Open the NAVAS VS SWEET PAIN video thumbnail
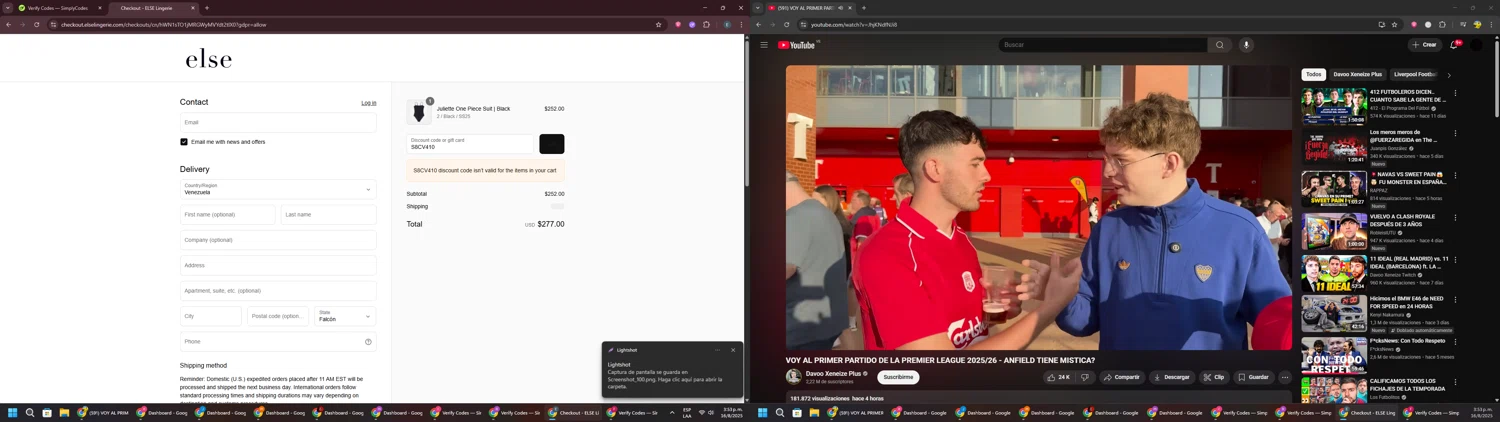The width and height of the screenshot is (1500, 422). click(x=1334, y=188)
